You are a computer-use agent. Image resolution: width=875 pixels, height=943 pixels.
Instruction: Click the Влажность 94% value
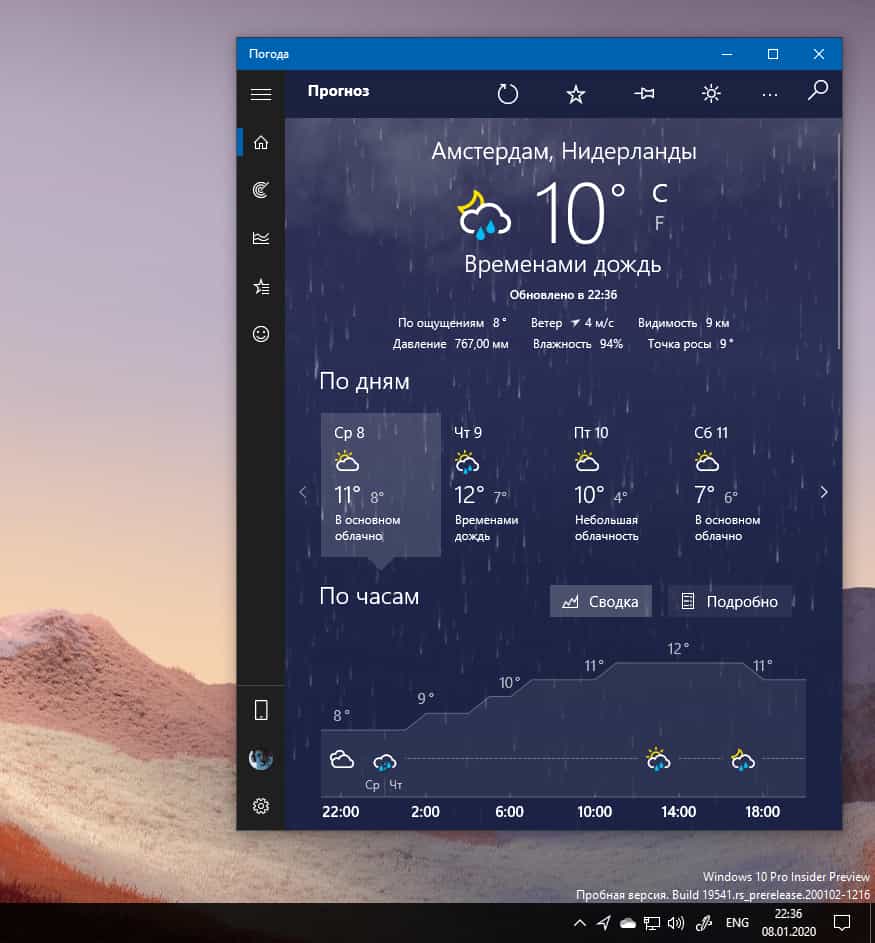coord(577,344)
